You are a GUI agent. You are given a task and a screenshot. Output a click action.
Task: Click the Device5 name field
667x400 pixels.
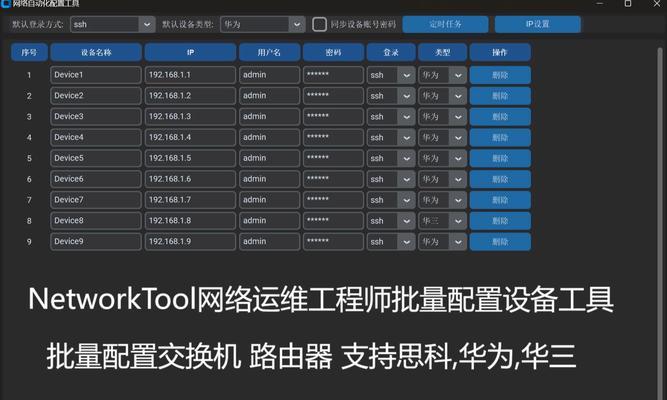96,158
